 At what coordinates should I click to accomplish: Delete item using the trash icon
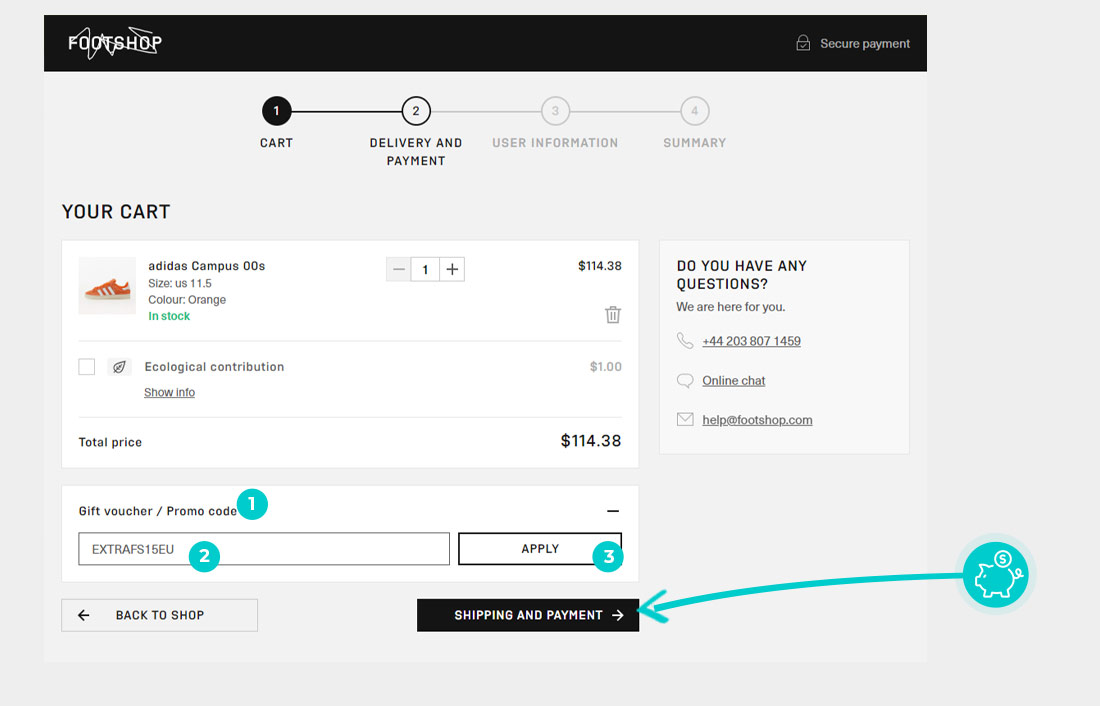(x=612, y=315)
